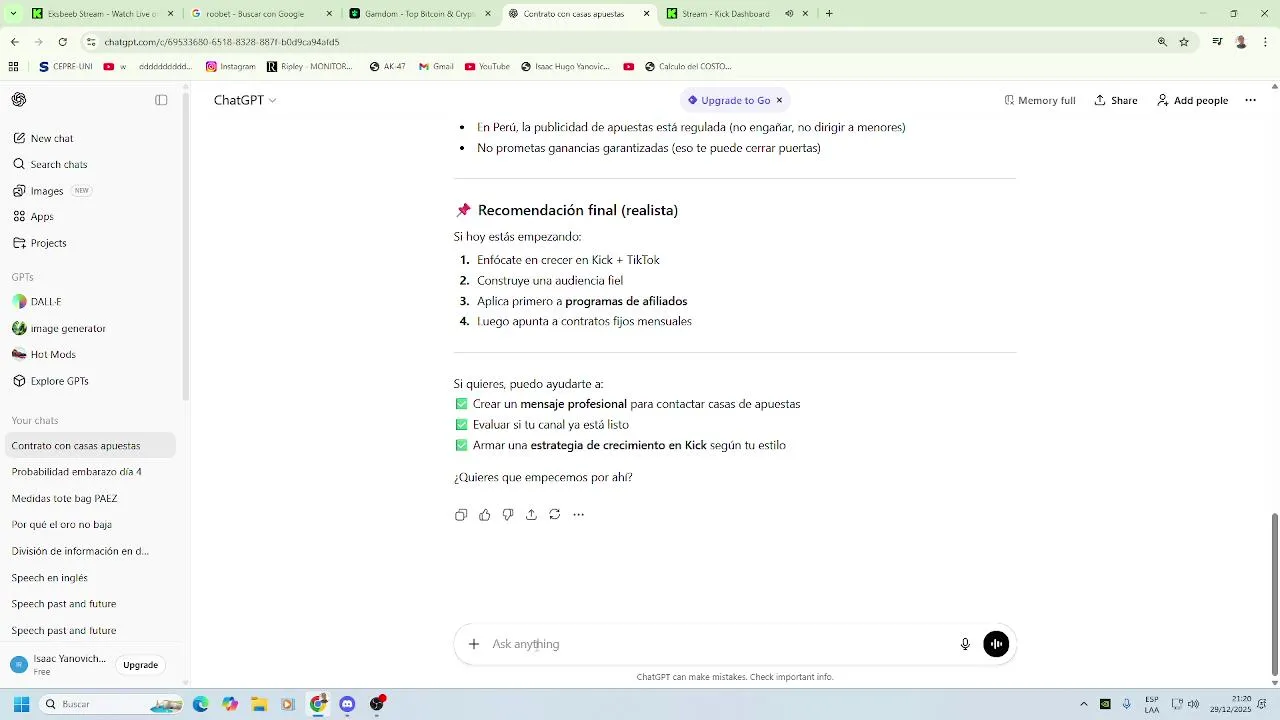1280x720 pixels.
Task: Collapse the sidebar with the panel icon
Action: click(161, 100)
